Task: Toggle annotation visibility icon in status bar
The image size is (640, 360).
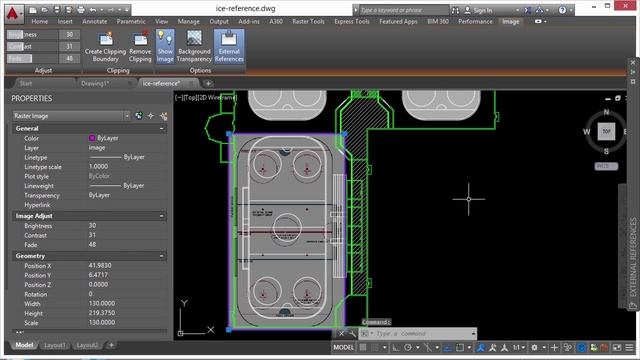Action: click(481, 347)
